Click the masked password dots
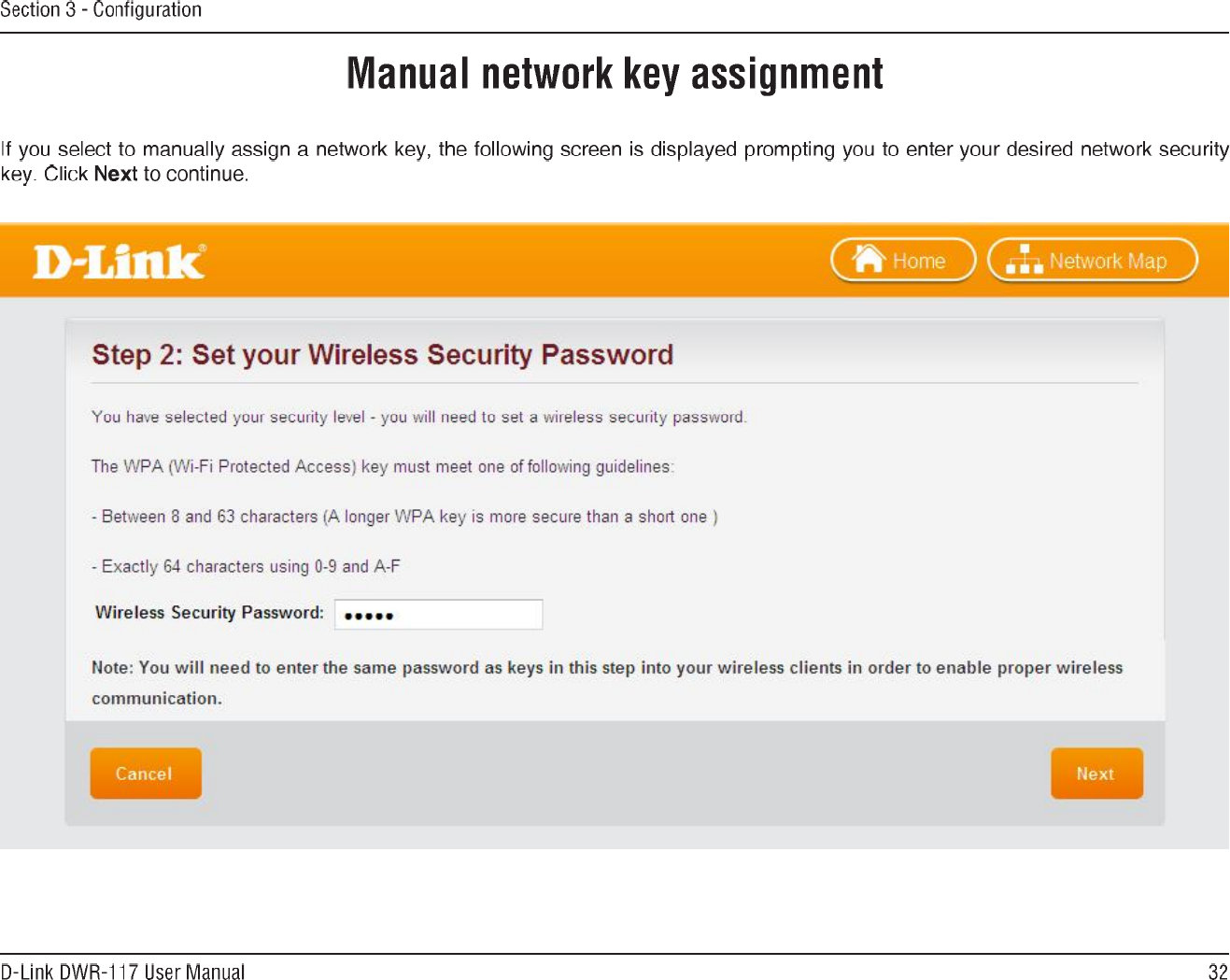The width and height of the screenshot is (1230, 980). tap(369, 616)
